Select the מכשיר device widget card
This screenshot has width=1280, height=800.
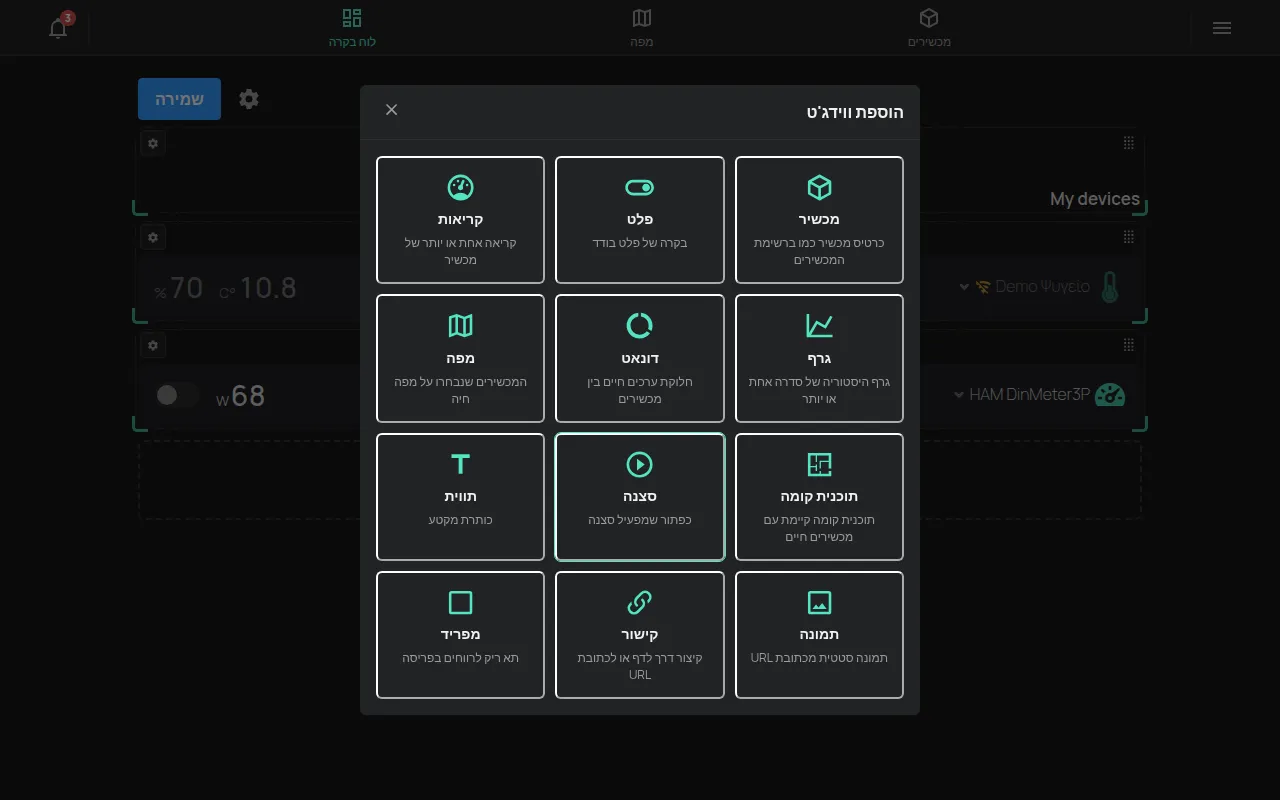pos(819,220)
